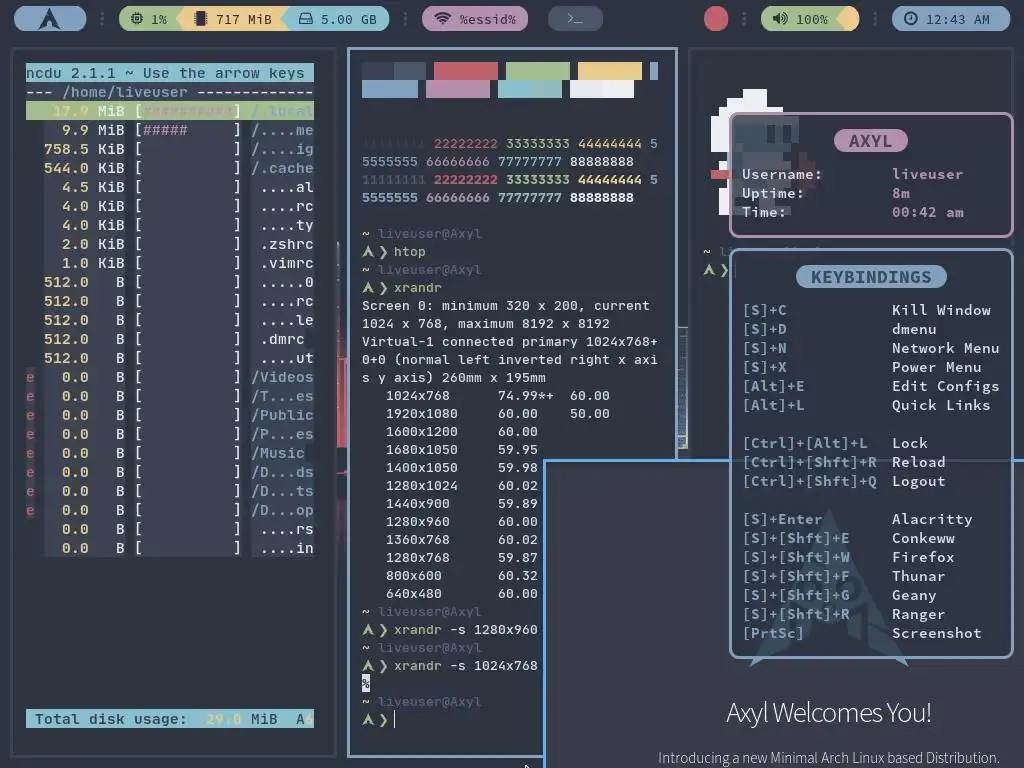The image size is (1024, 768).
Task: Click the [Ctrl]+[Alt]+L Lock entry
Action: tap(835, 443)
